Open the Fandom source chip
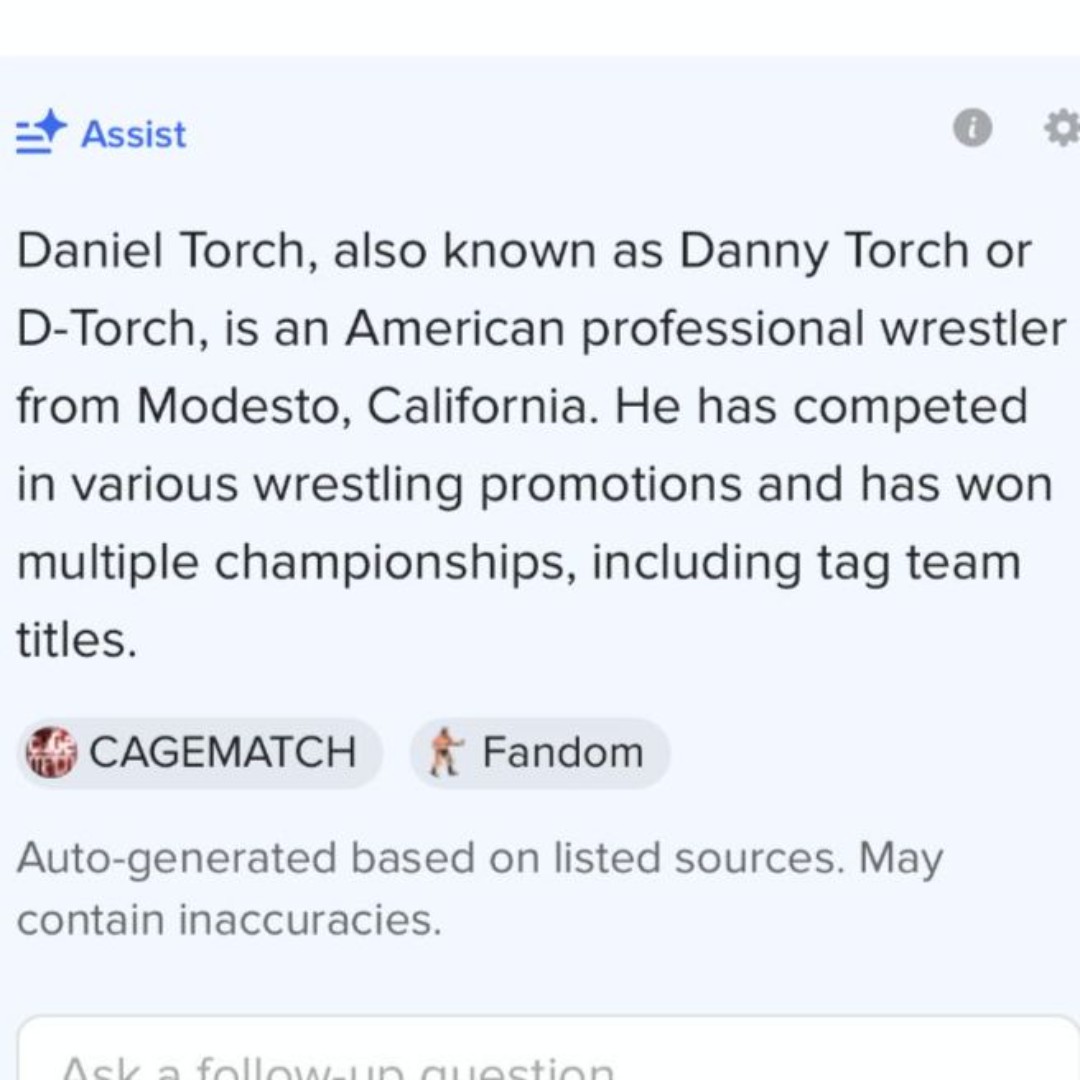 [540, 752]
